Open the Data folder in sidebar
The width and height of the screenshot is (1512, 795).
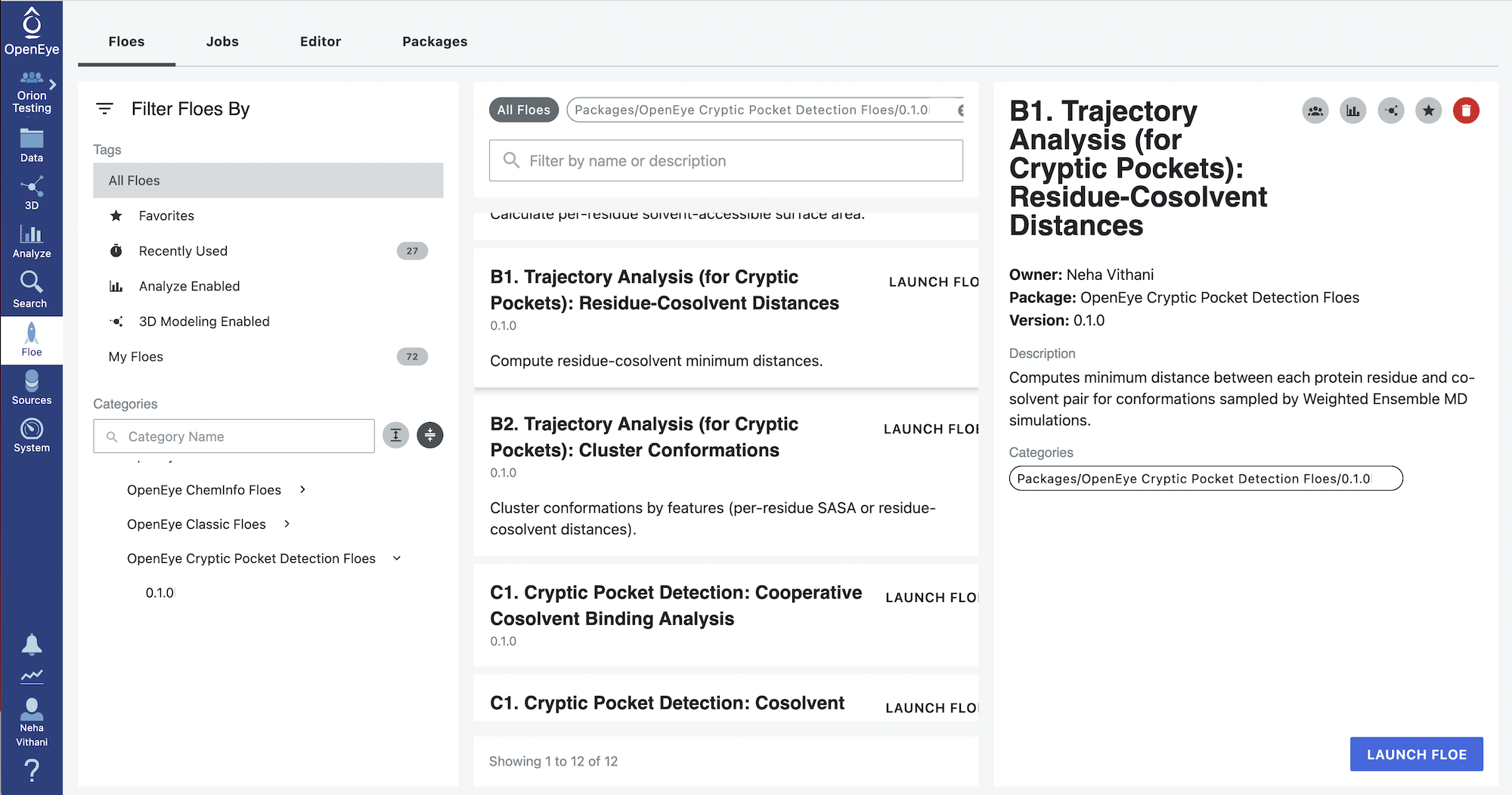click(x=31, y=145)
